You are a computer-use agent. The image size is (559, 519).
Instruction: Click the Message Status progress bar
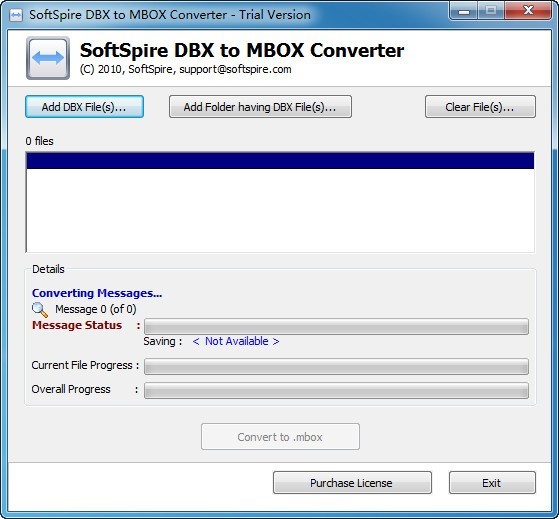pyautogui.click(x=336, y=326)
